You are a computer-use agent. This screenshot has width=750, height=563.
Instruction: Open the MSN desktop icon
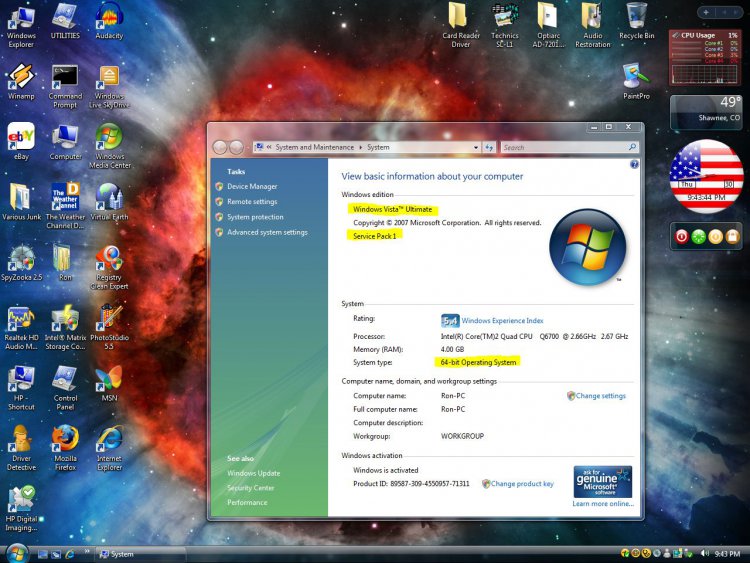coord(109,384)
